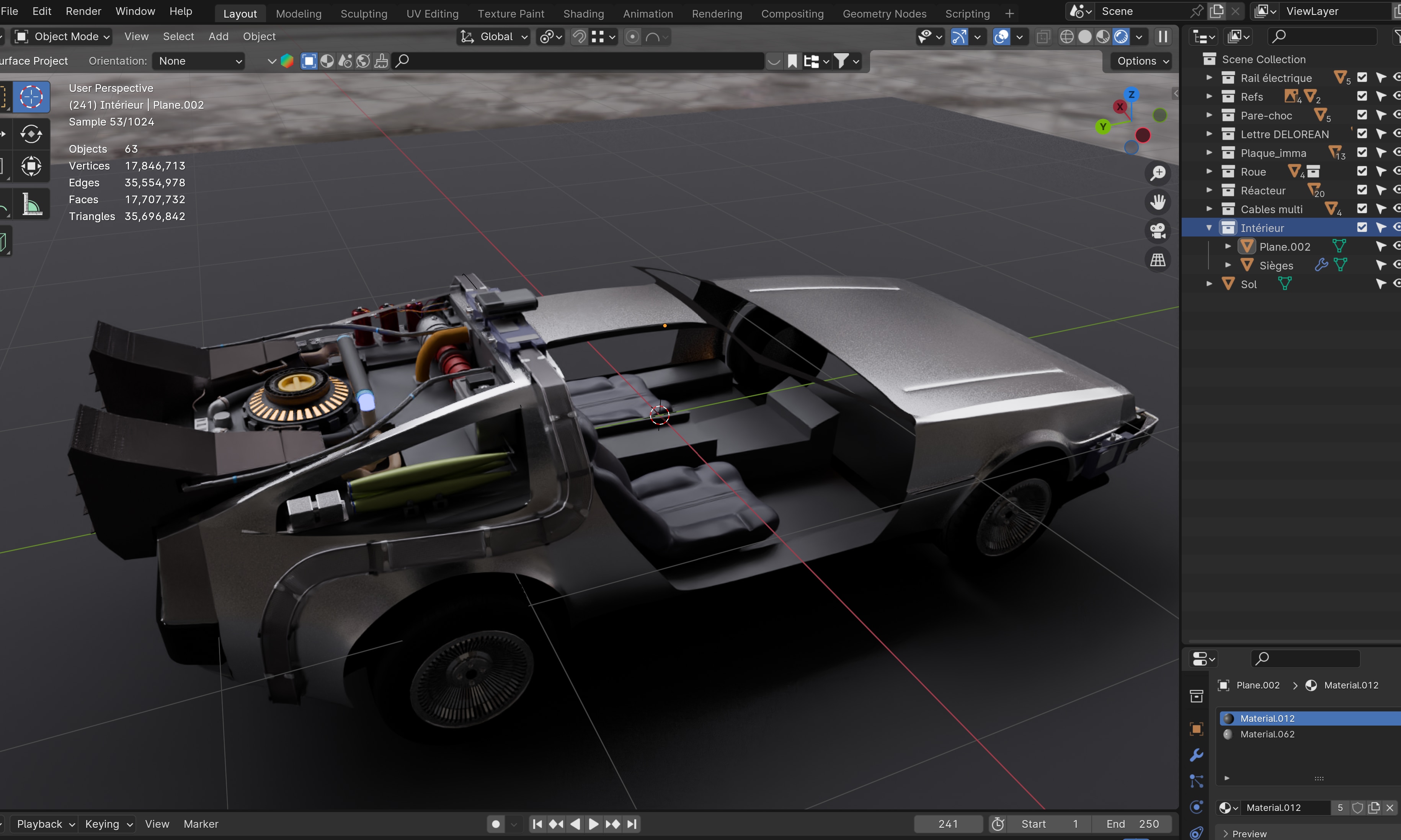Open the Orientation None dropdown

point(199,61)
